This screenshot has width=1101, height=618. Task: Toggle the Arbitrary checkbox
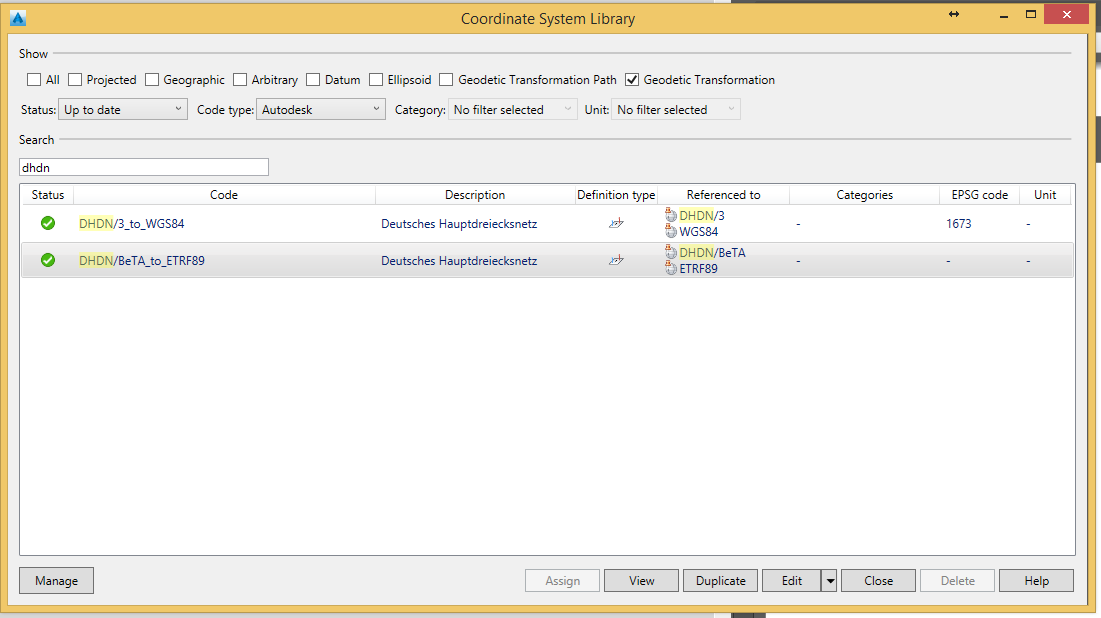pos(240,79)
